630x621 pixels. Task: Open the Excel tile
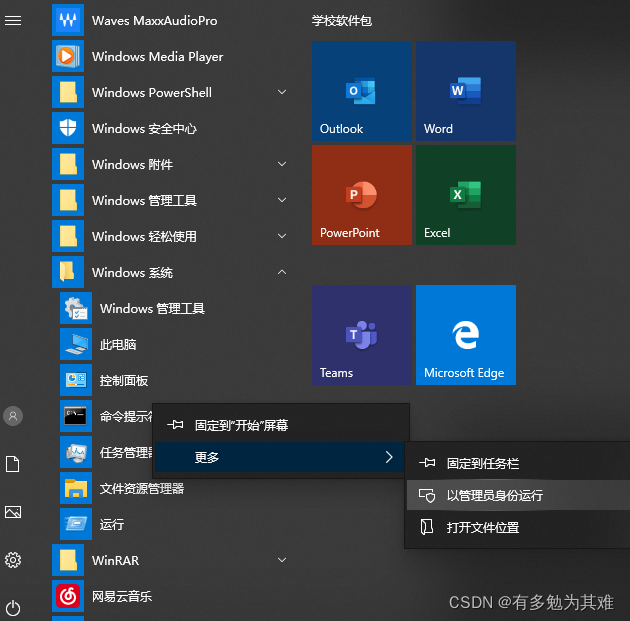[x=466, y=195]
